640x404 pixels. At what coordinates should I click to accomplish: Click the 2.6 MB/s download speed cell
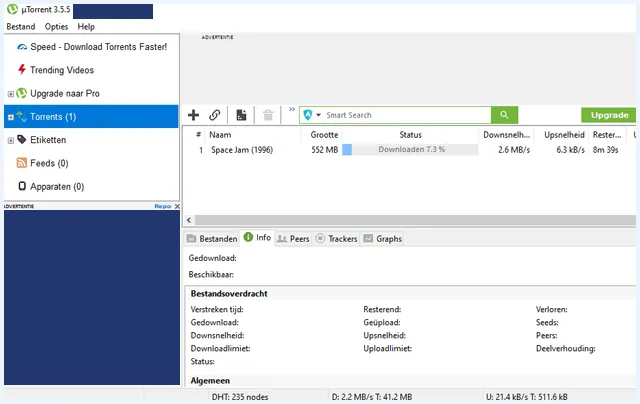click(514, 150)
